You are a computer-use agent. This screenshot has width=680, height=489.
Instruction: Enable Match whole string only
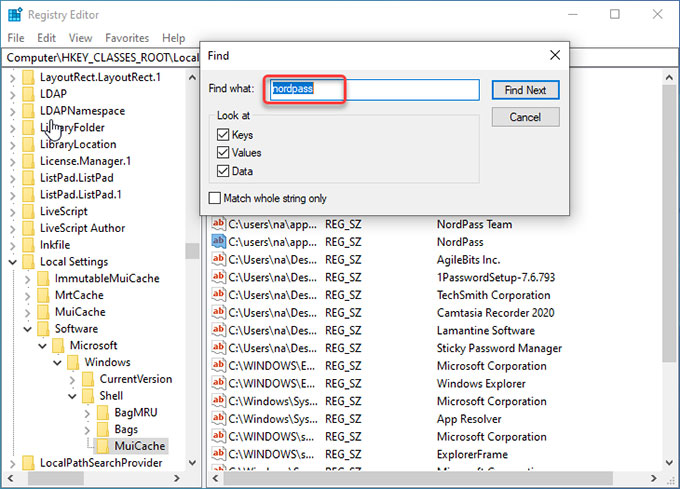coord(215,198)
